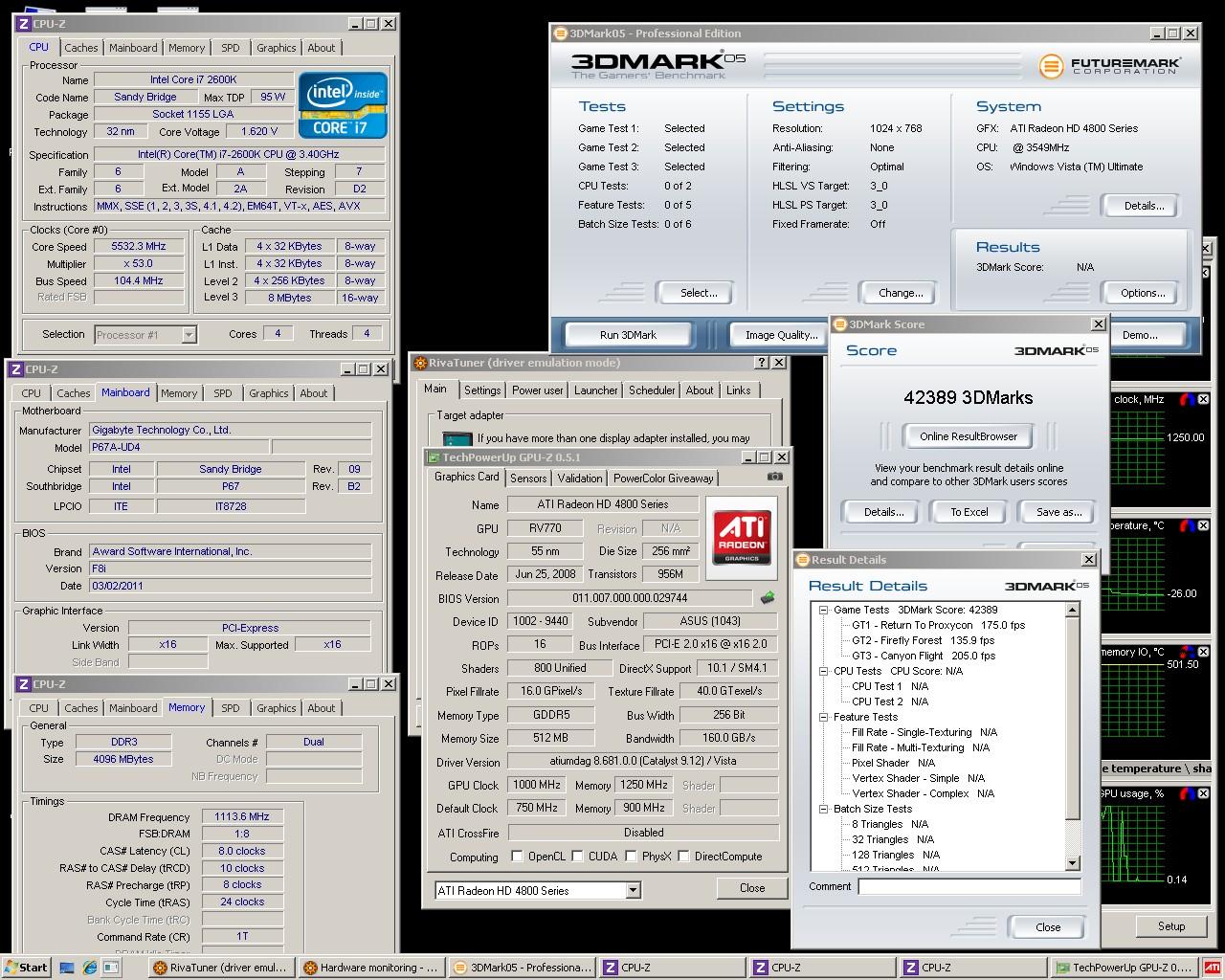Collapse the Batch Size Tests tree node
The width and height of the screenshot is (1225, 980).
click(823, 809)
